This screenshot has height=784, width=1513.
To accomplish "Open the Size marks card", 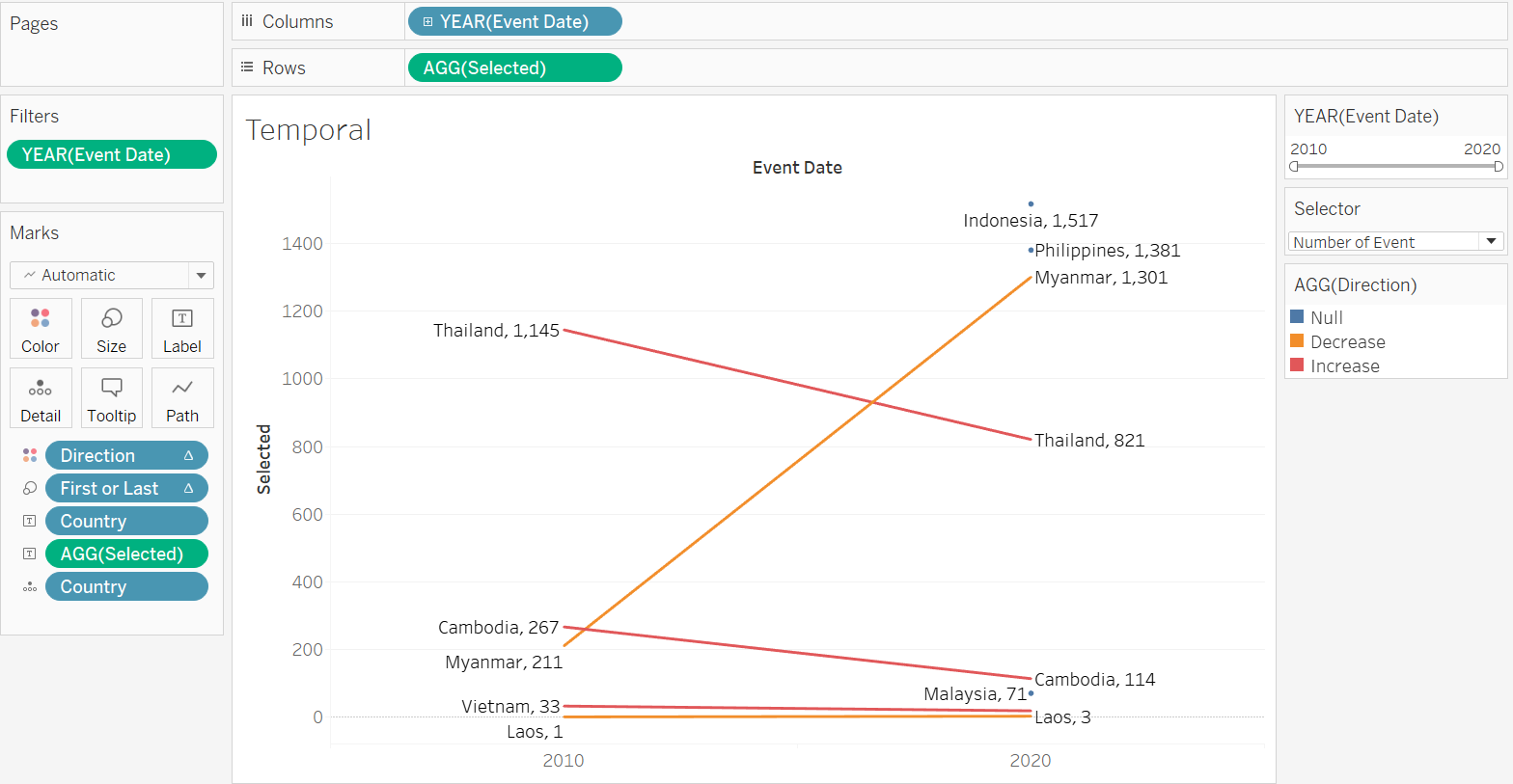I will tap(111, 329).
